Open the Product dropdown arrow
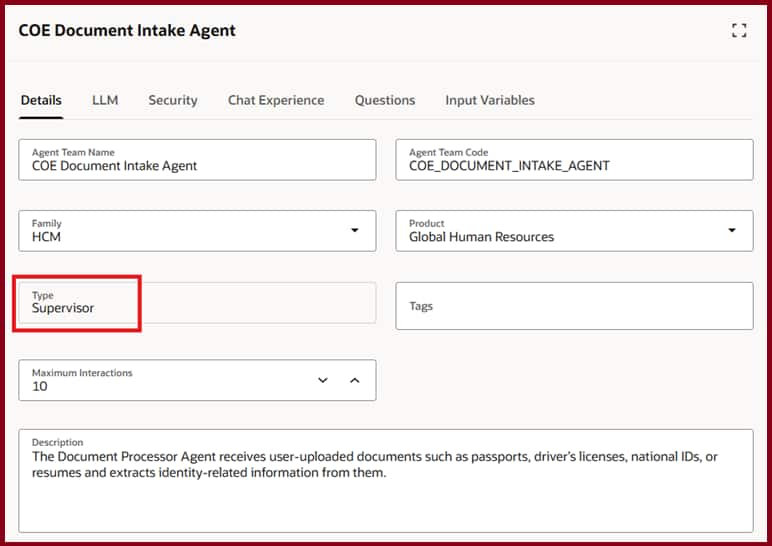This screenshot has width=772, height=546. tap(731, 231)
